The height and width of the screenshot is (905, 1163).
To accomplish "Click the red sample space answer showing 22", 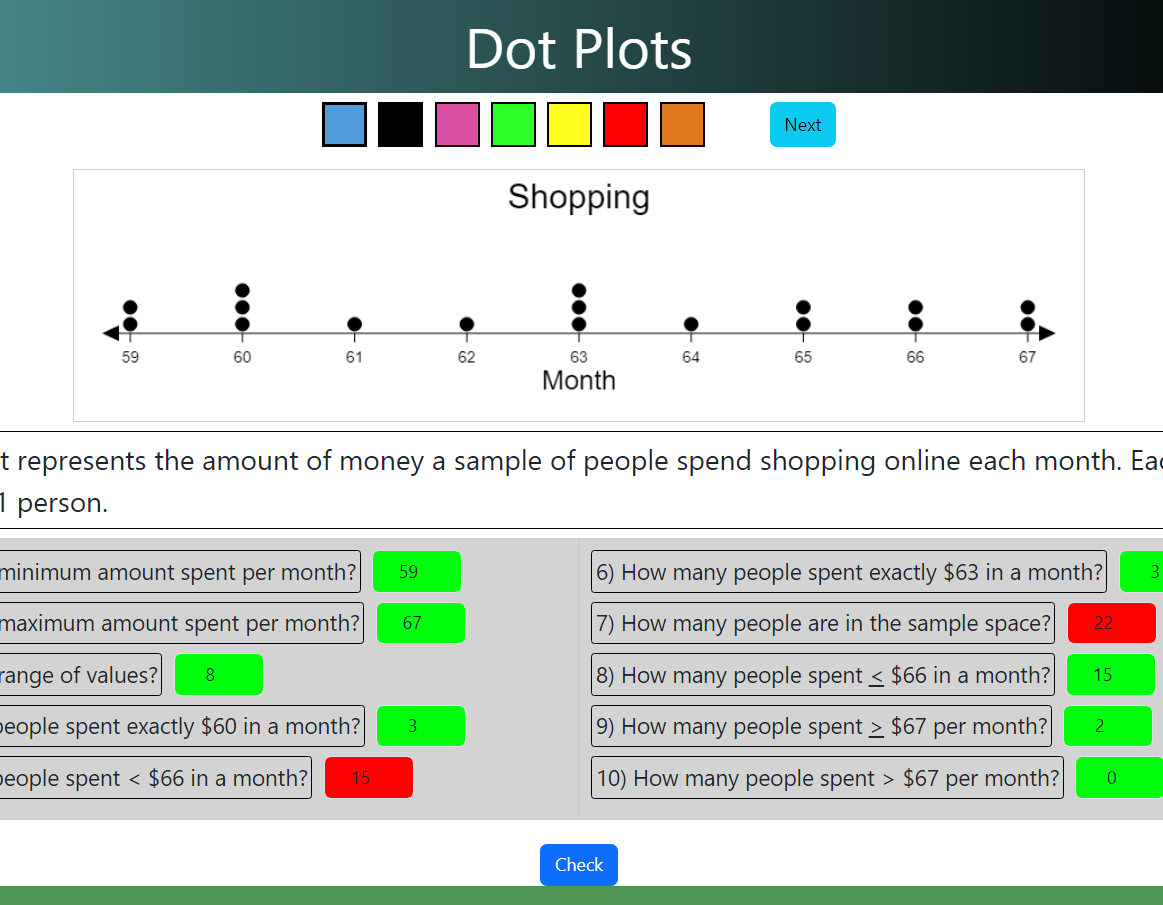I will click(1111, 623).
